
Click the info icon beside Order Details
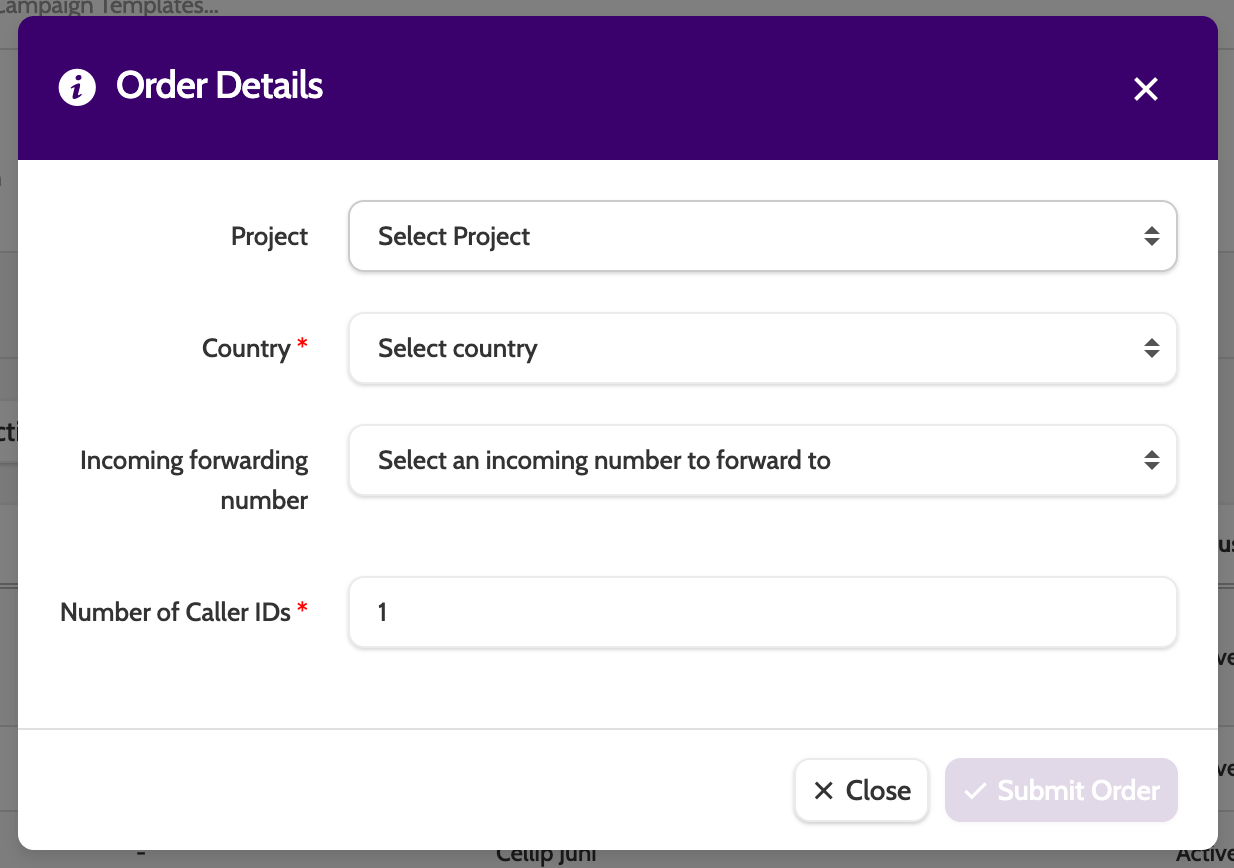(x=77, y=88)
